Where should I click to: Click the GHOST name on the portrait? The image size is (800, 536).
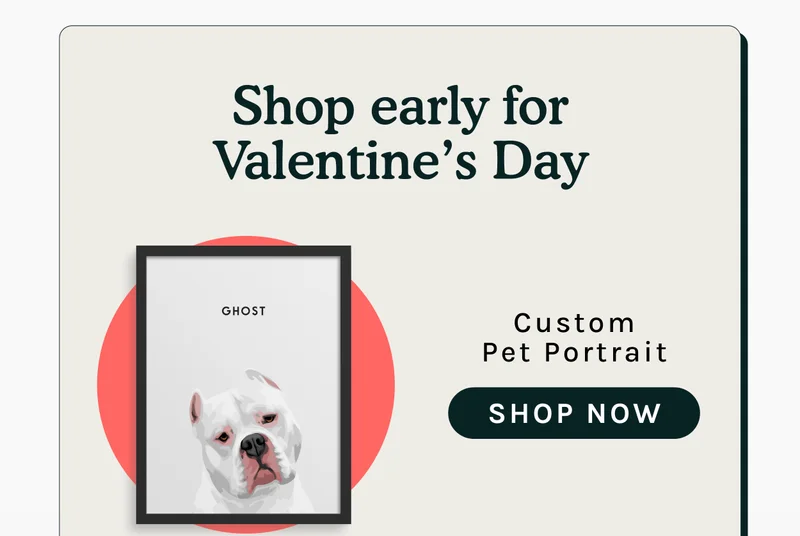[244, 311]
